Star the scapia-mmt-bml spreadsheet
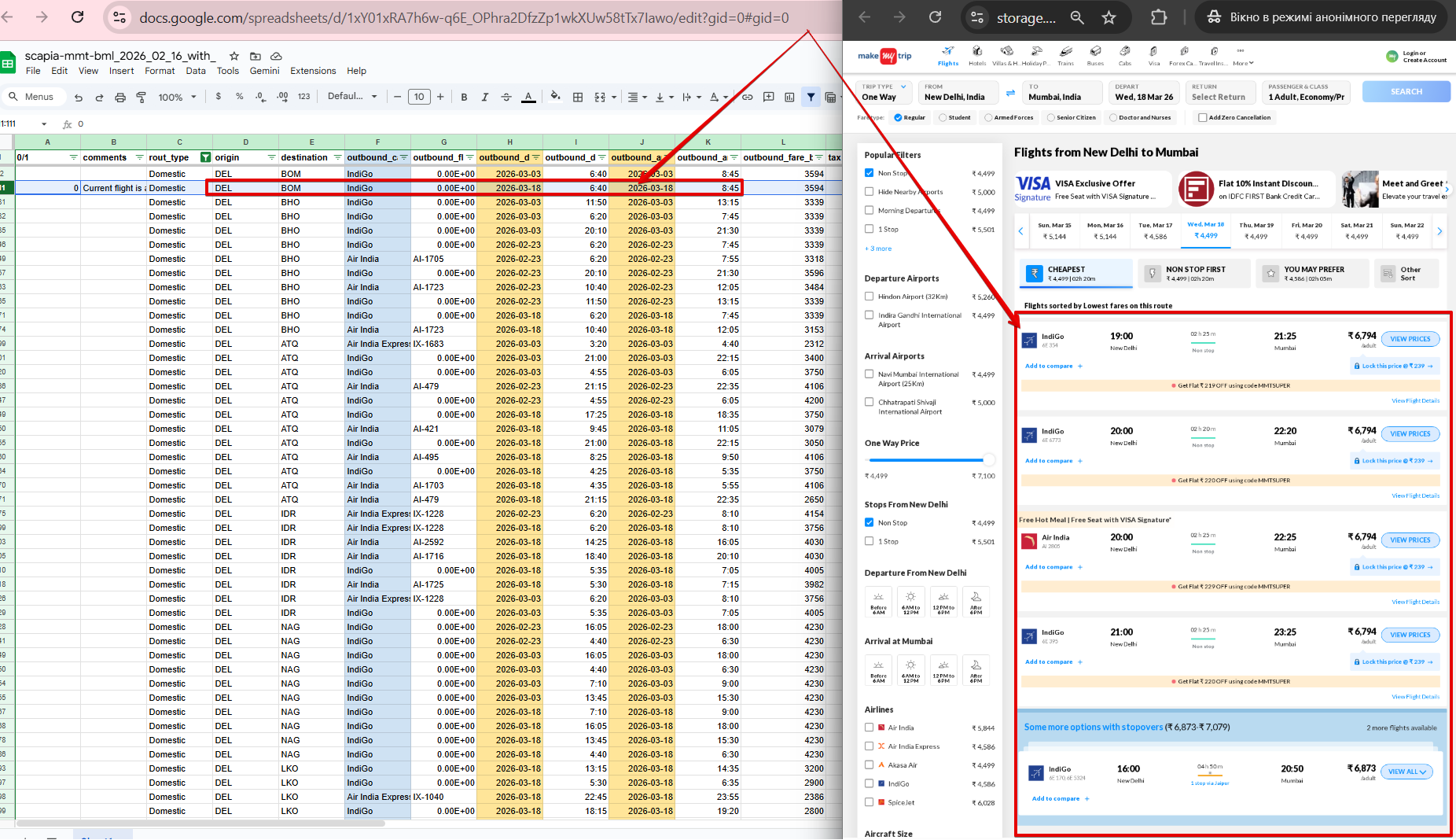The height and width of the screenshot is (840, 1456). [x=233, y=56]
